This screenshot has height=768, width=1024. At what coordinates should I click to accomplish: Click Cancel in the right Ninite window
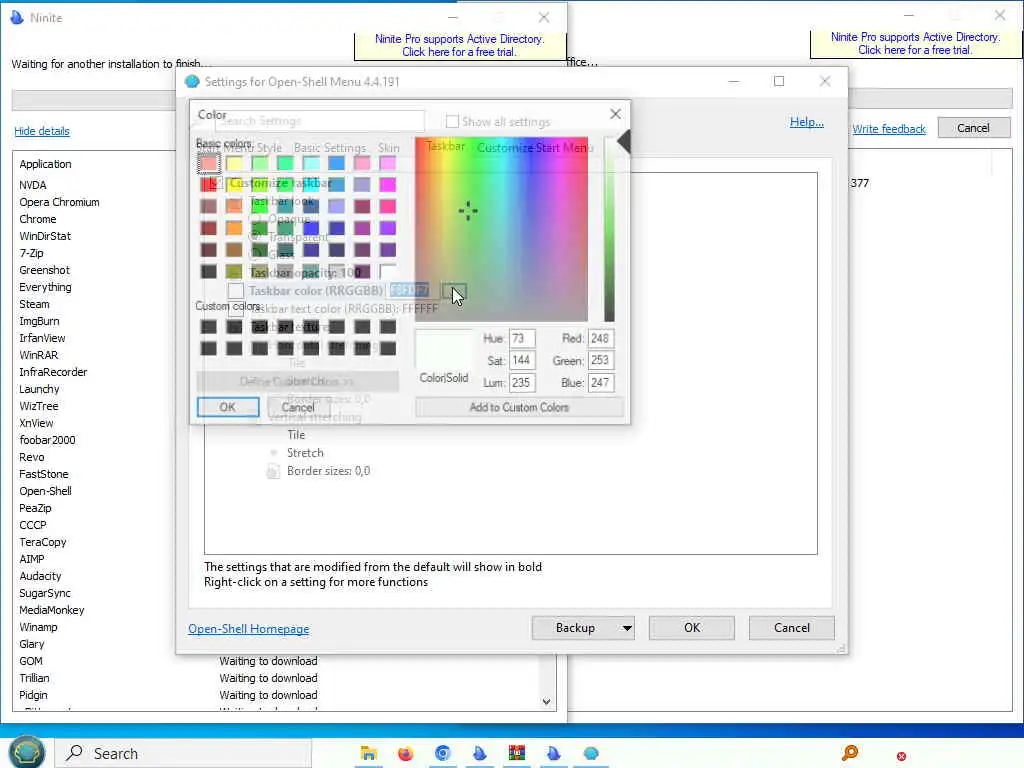973,128
